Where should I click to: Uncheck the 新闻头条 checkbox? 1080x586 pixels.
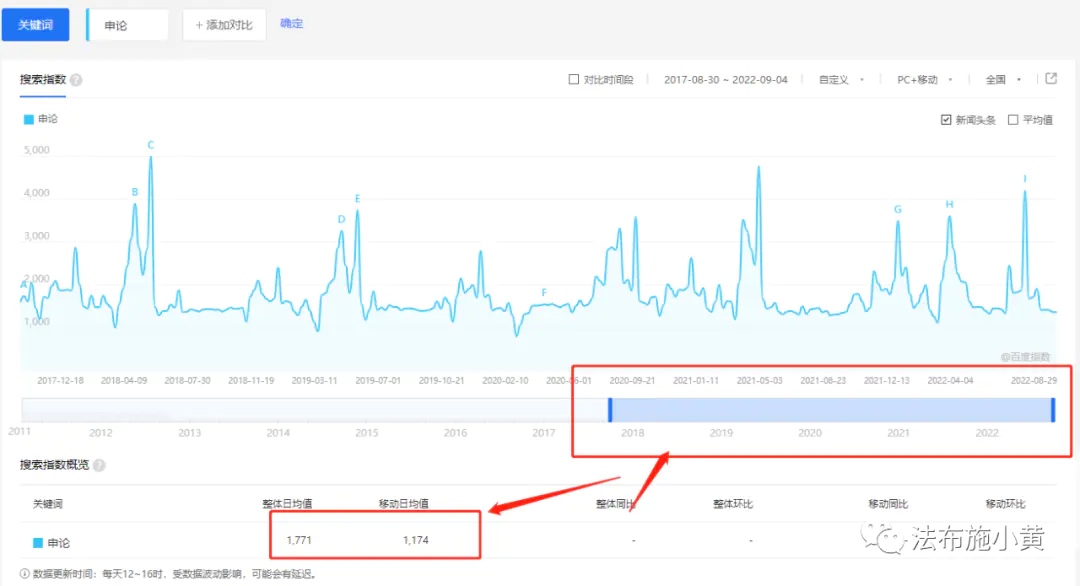click(x=946, y=120)
